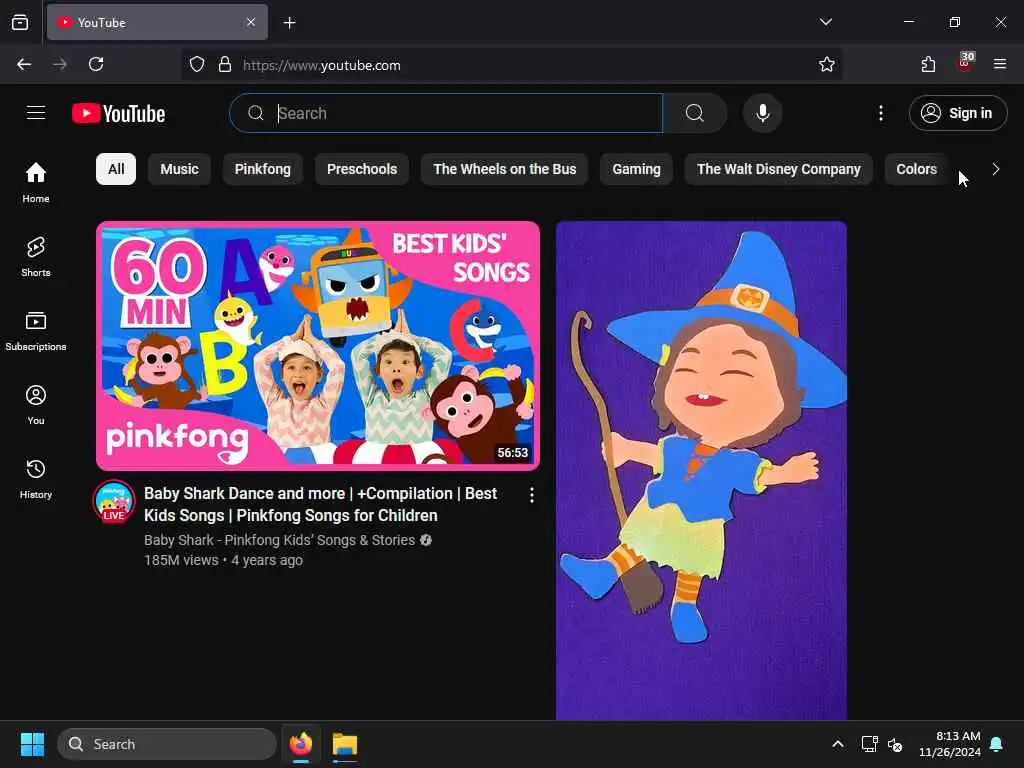This screenshot has height=768, width=1024.
Task: Open Windows Start menu
Action: pos(32,744)
